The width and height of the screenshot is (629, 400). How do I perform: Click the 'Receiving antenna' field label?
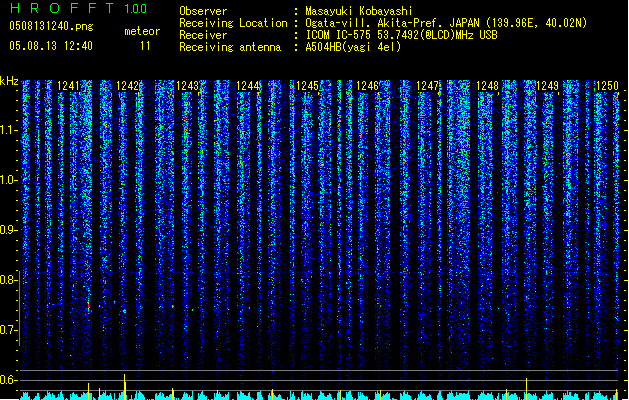(x=230, y=47)
